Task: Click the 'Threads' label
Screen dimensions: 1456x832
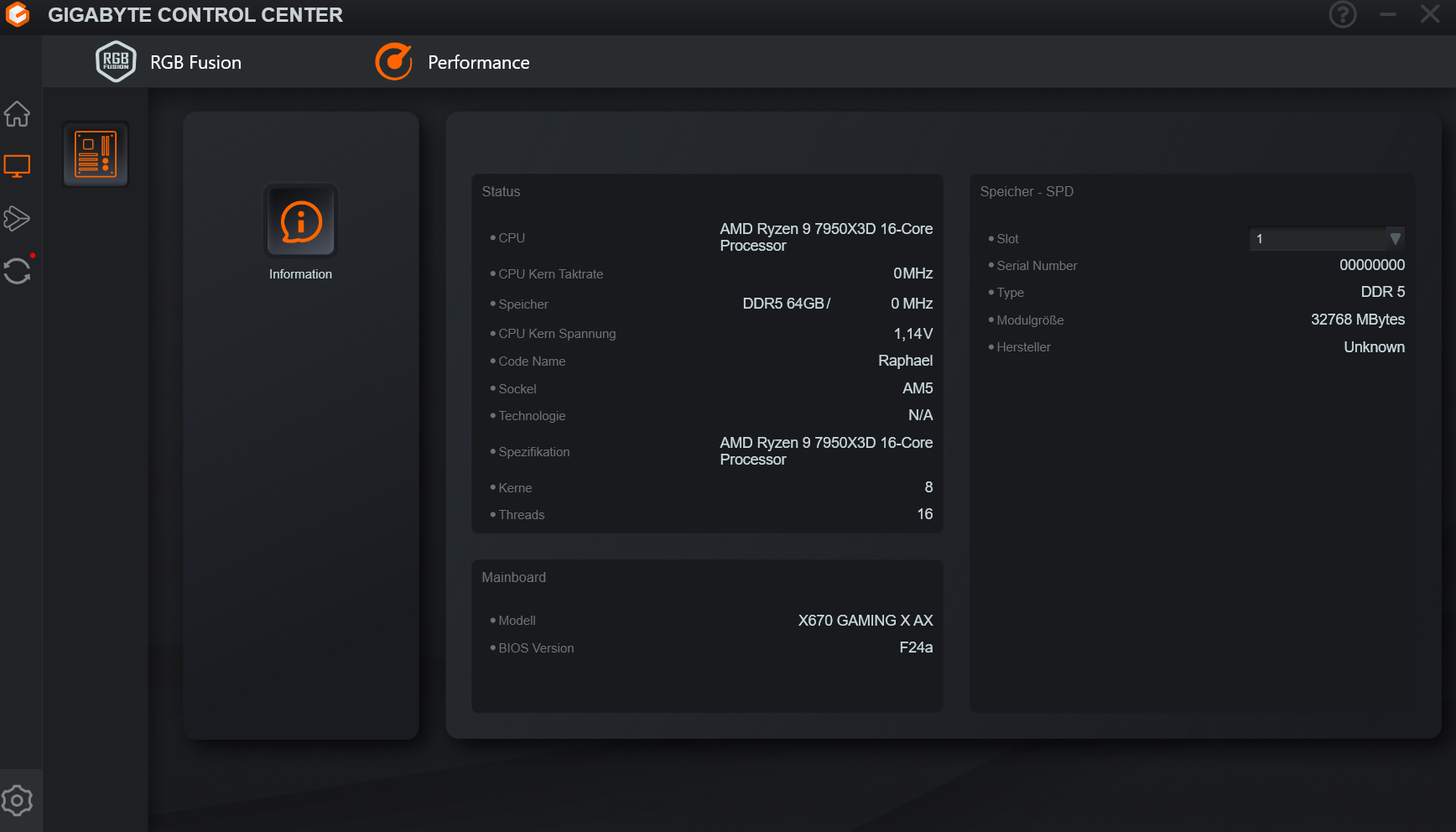Action: click(x=522, y=515)
